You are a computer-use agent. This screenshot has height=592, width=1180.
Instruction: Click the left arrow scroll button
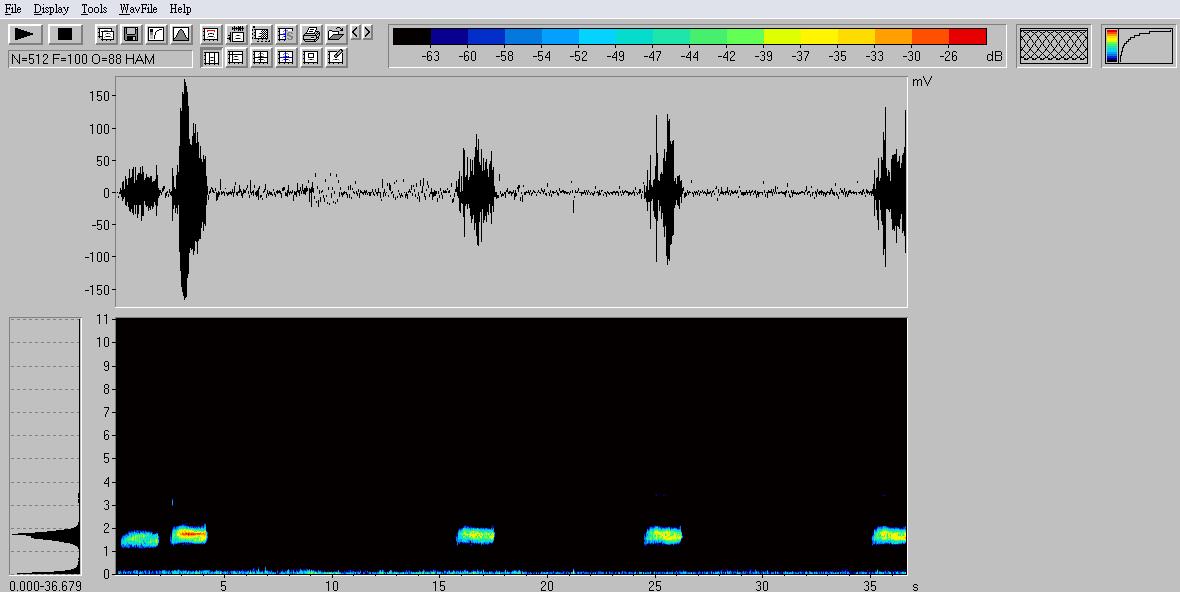click(x=355, y=32)
